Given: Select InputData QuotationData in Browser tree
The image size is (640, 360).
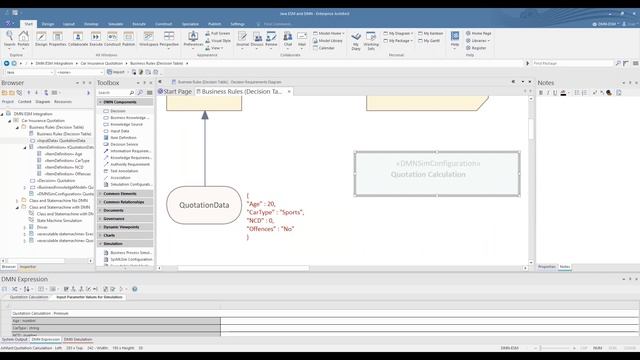Looking at the screenshot, I should 61,140.
